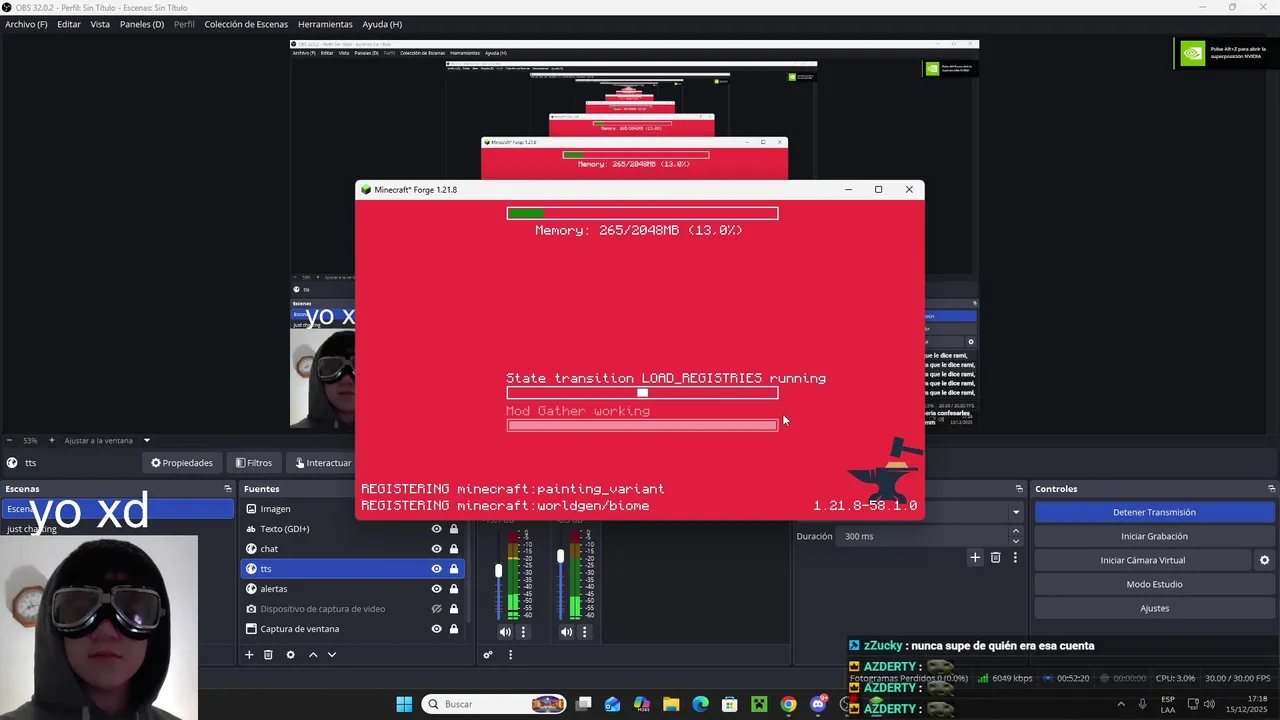Viewport: 1280px width, 720px height.
Task: Undock the scene transitions panel
Action: coord(1019,489)
